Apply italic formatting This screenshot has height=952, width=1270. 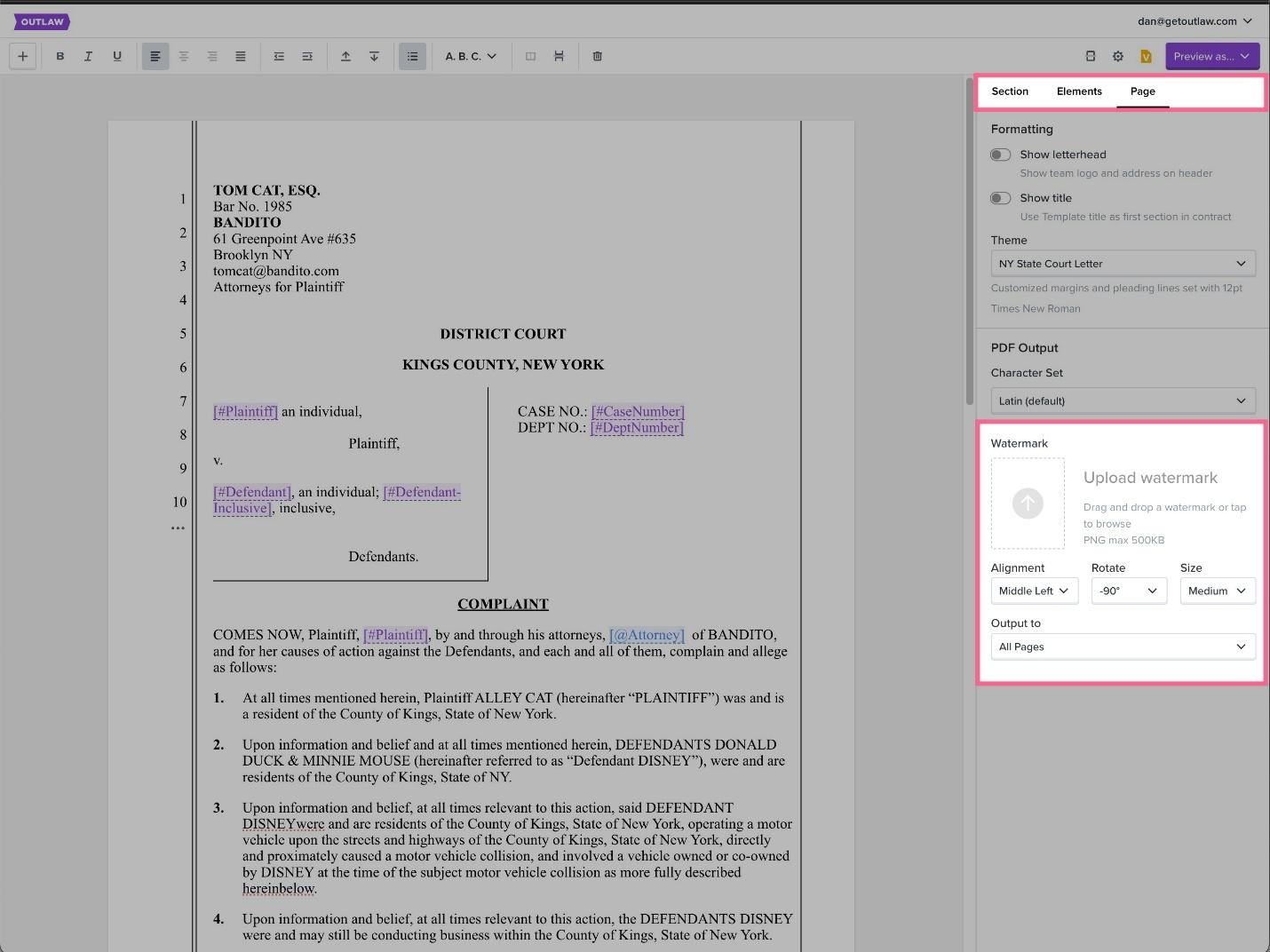pyautogui.click(x=88, y=56)
